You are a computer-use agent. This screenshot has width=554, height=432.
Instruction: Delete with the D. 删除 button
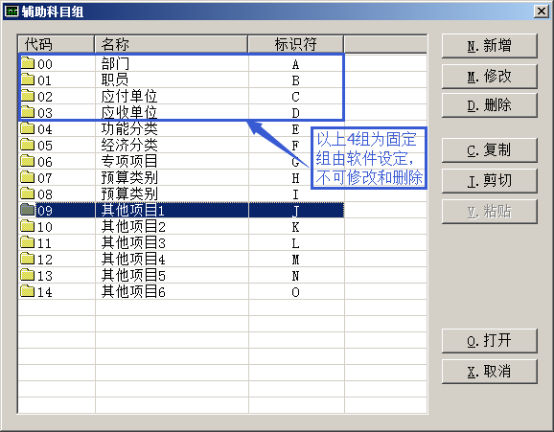490,105
